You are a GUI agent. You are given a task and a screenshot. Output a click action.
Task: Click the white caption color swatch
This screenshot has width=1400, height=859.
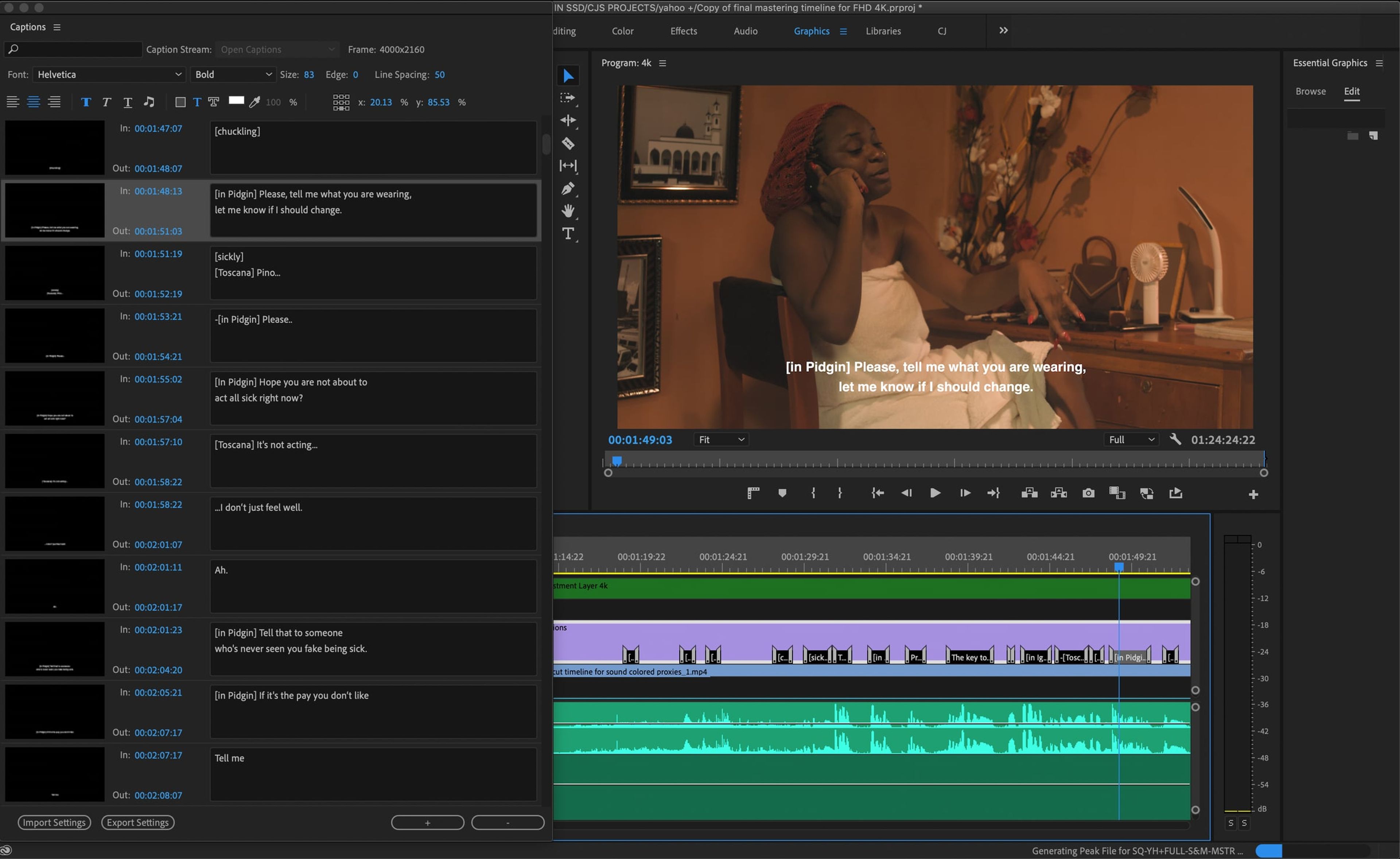pyautogui.click(x=236, y=101)
